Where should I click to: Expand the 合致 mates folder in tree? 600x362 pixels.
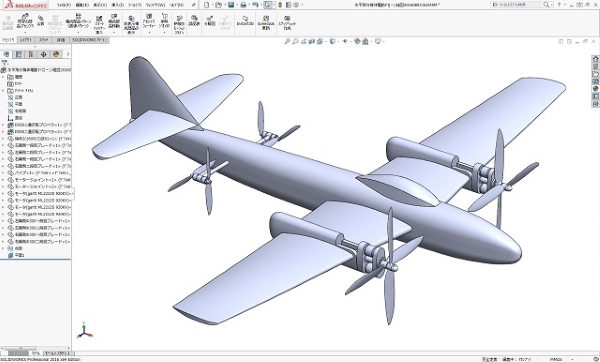(3, 248)
